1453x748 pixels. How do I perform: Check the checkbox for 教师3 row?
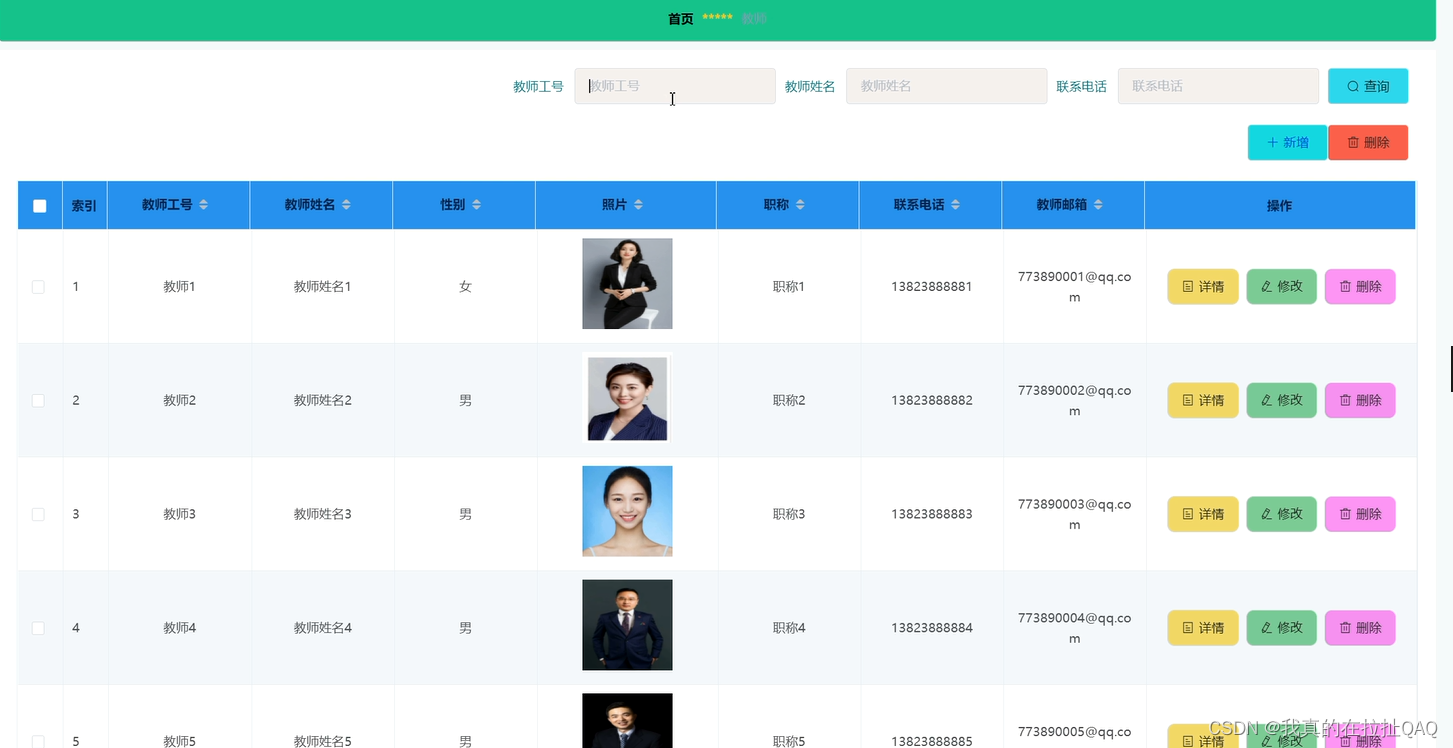click(38, 514)
